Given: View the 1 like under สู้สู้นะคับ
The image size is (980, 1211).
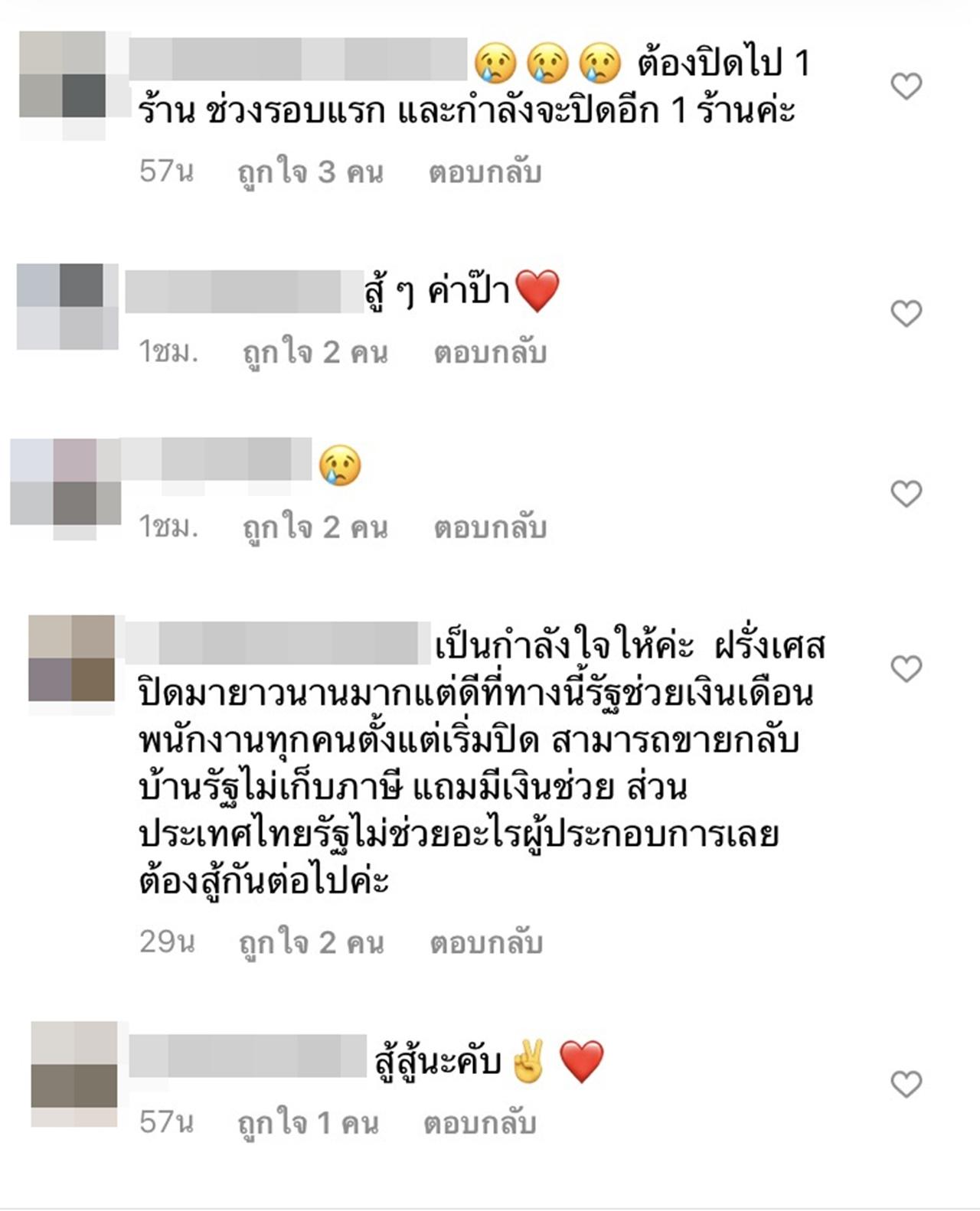Looking at the screenshot, I should coord(308,1123).
